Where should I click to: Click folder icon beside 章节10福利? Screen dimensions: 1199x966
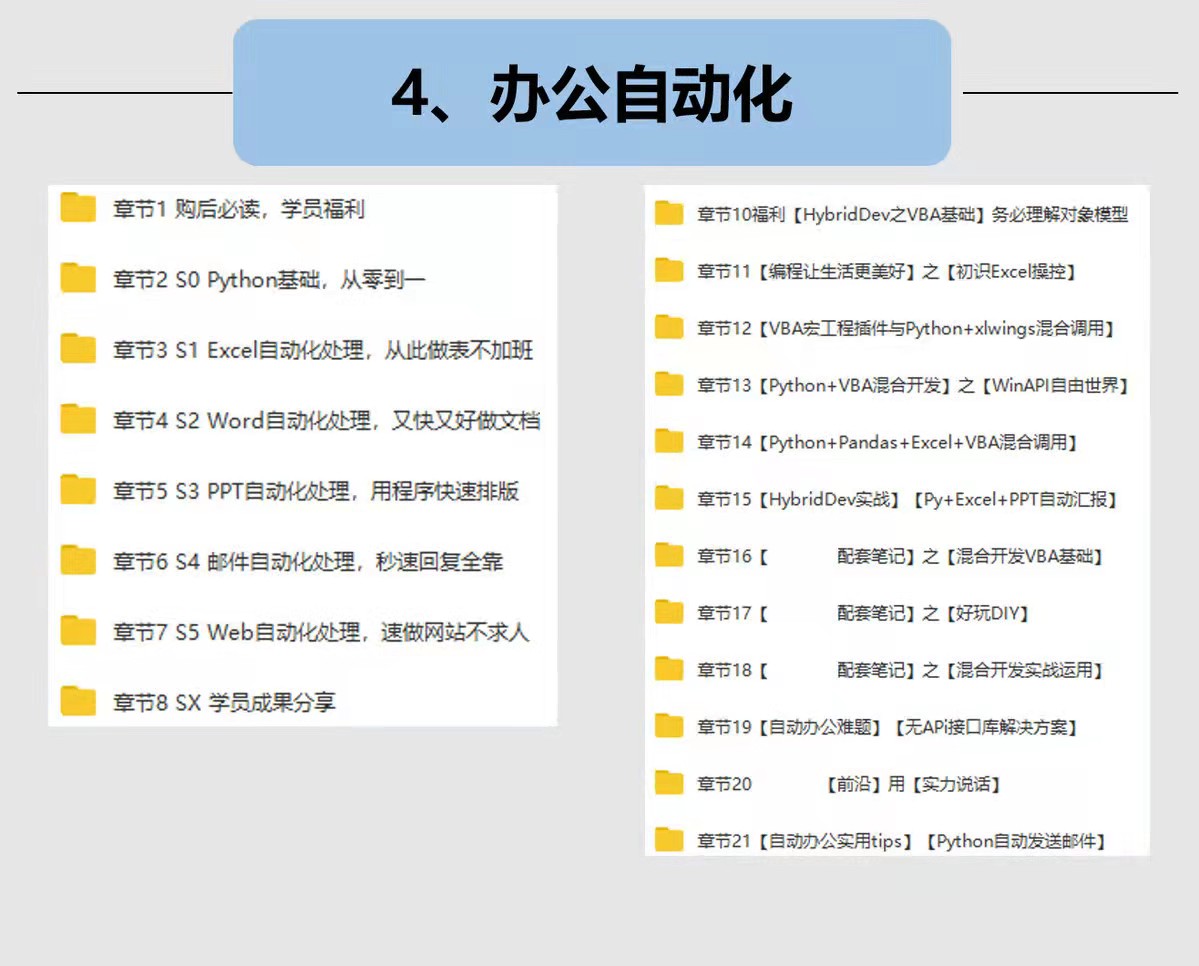(669, 213)
